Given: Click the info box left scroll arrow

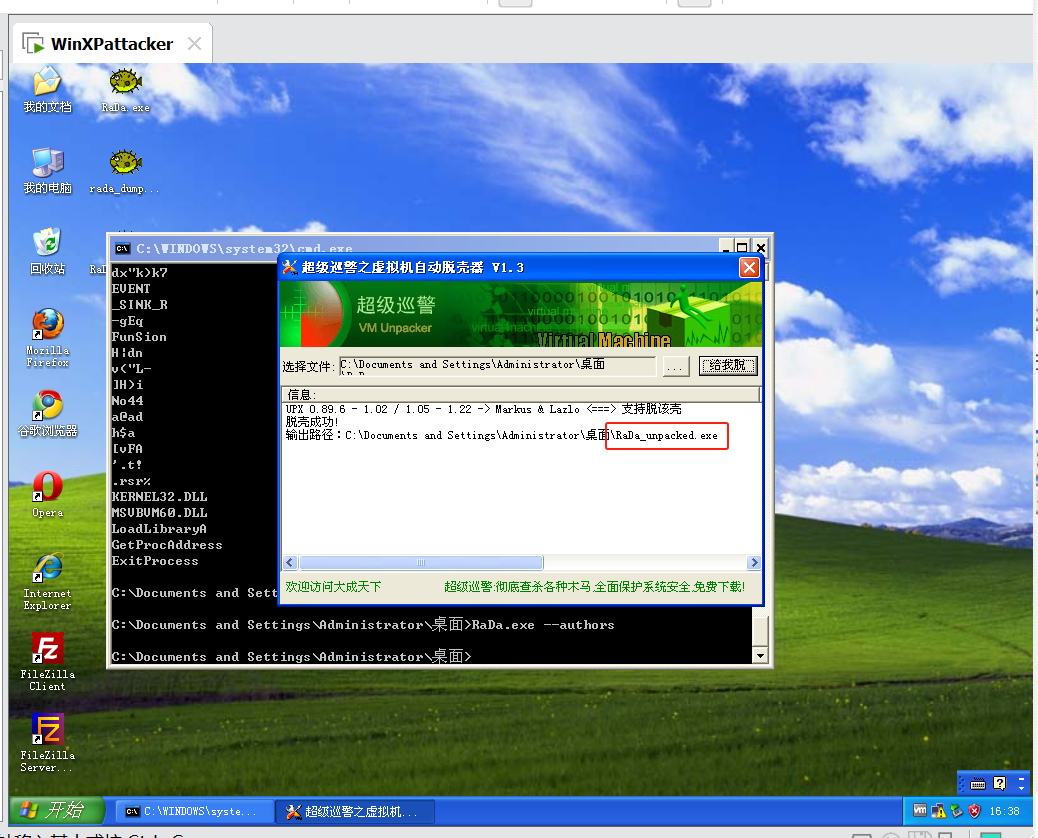Looking at the screenshot, I should coord(290,563).
